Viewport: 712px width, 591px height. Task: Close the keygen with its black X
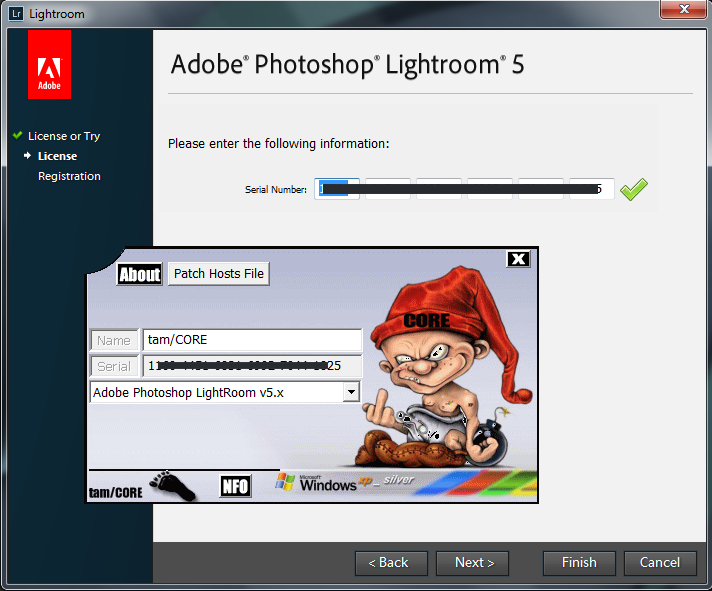(x=519, y=259)
